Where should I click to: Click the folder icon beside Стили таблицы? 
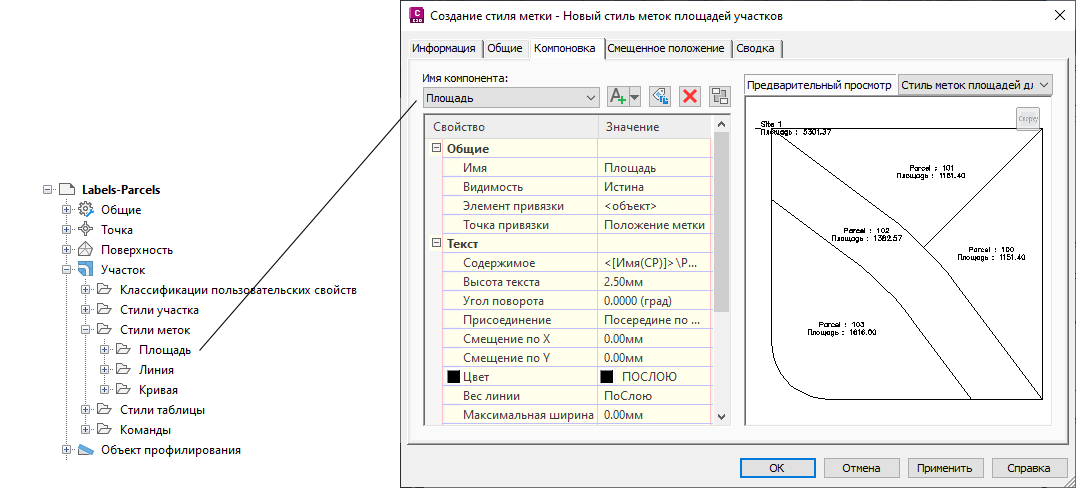tap(104, 410)
